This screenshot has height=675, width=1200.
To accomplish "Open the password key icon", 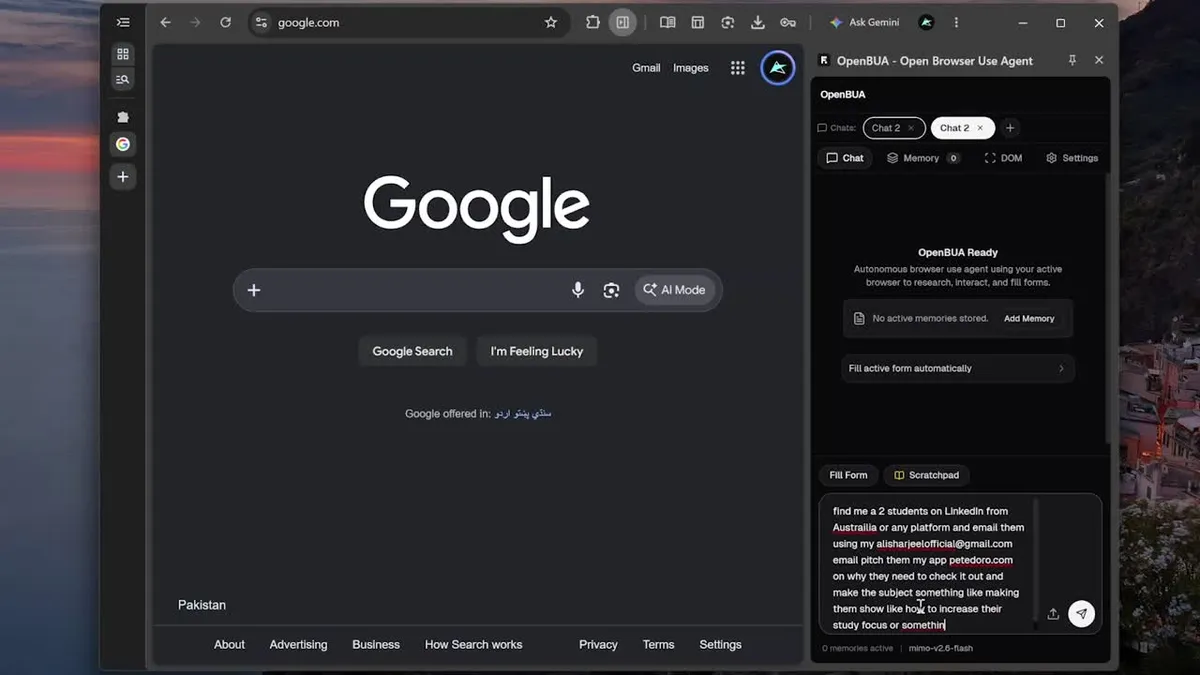I will click(x=788, y=22).
